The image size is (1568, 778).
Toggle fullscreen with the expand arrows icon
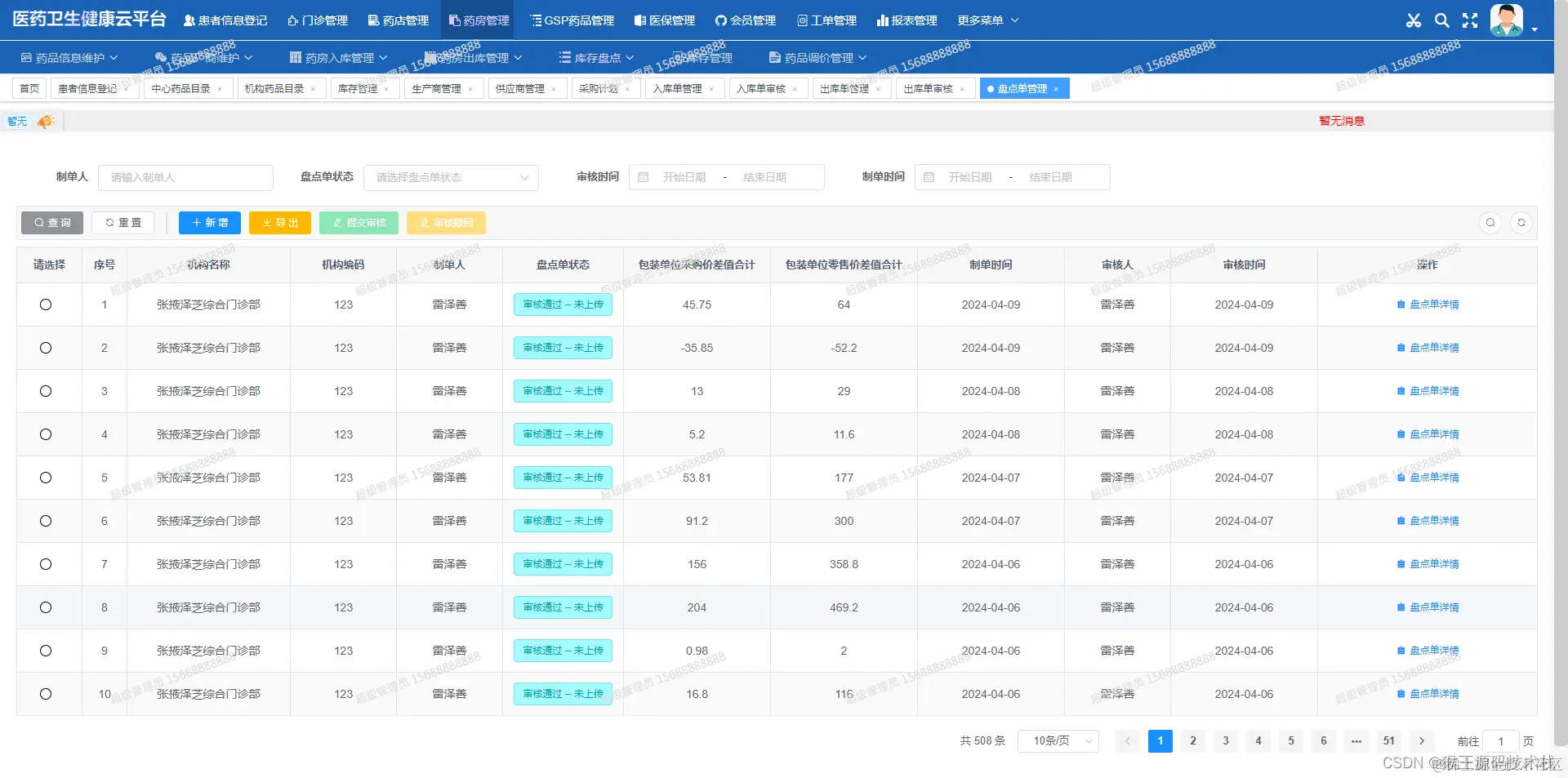pyautogui.click(x=1469, y=20)
